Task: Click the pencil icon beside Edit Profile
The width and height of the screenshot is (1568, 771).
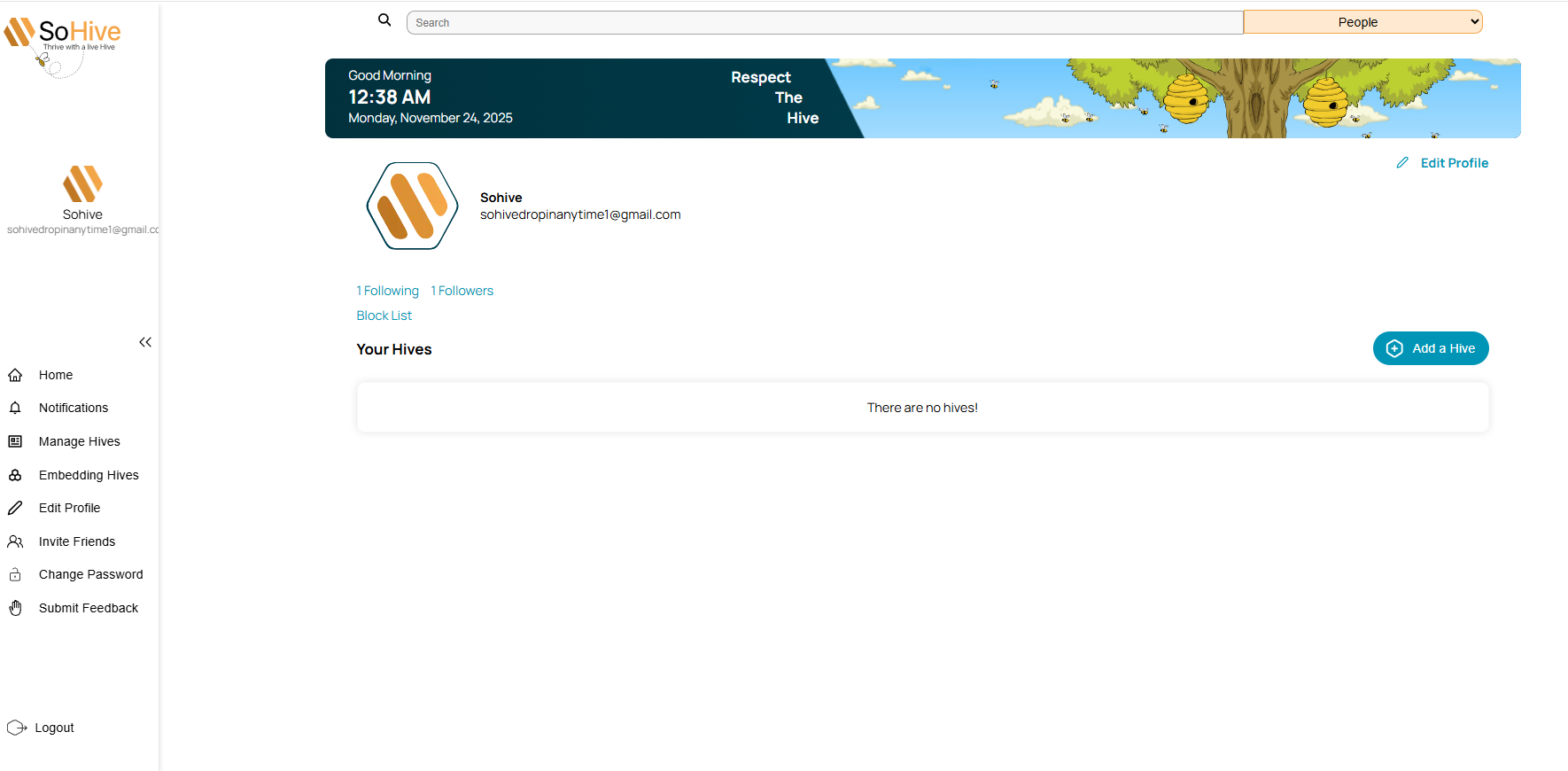Action: [x=1402, y=163]
